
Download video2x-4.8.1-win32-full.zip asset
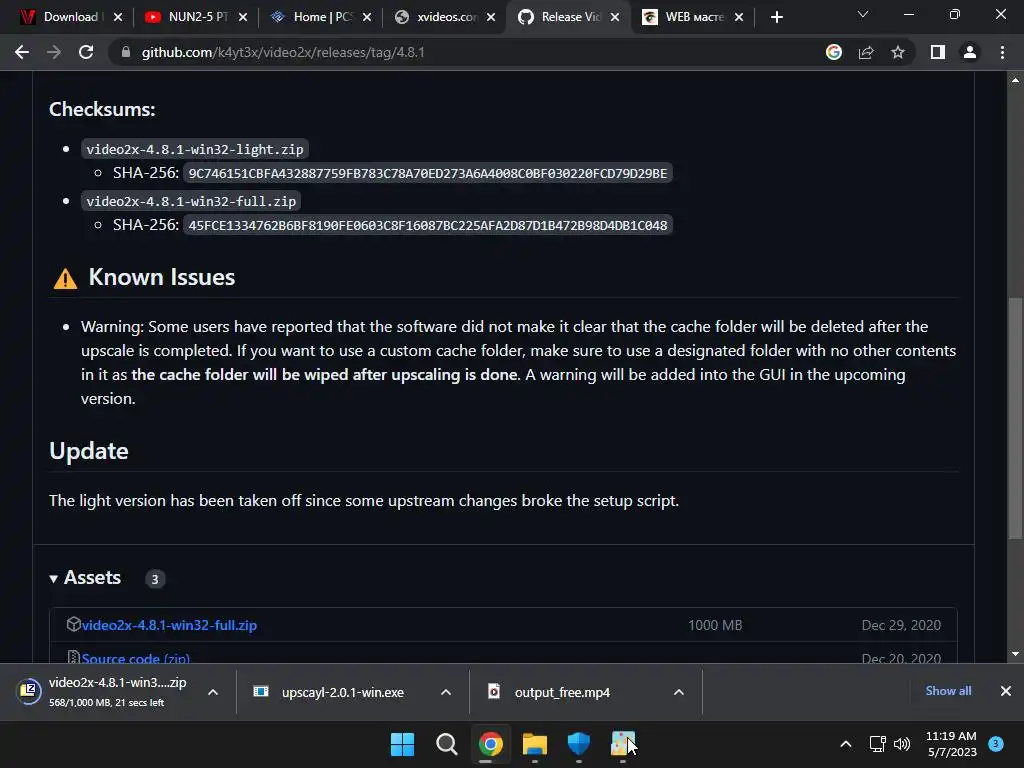click(169, 625)
